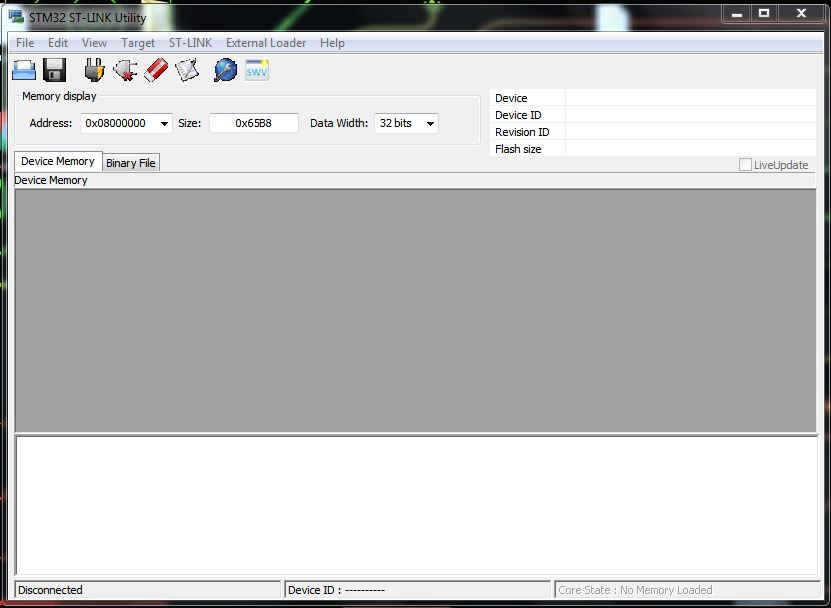Open the External Loader menu
Image resolution: width=831 pixels, height=608 pixels.
pos(266,43)
